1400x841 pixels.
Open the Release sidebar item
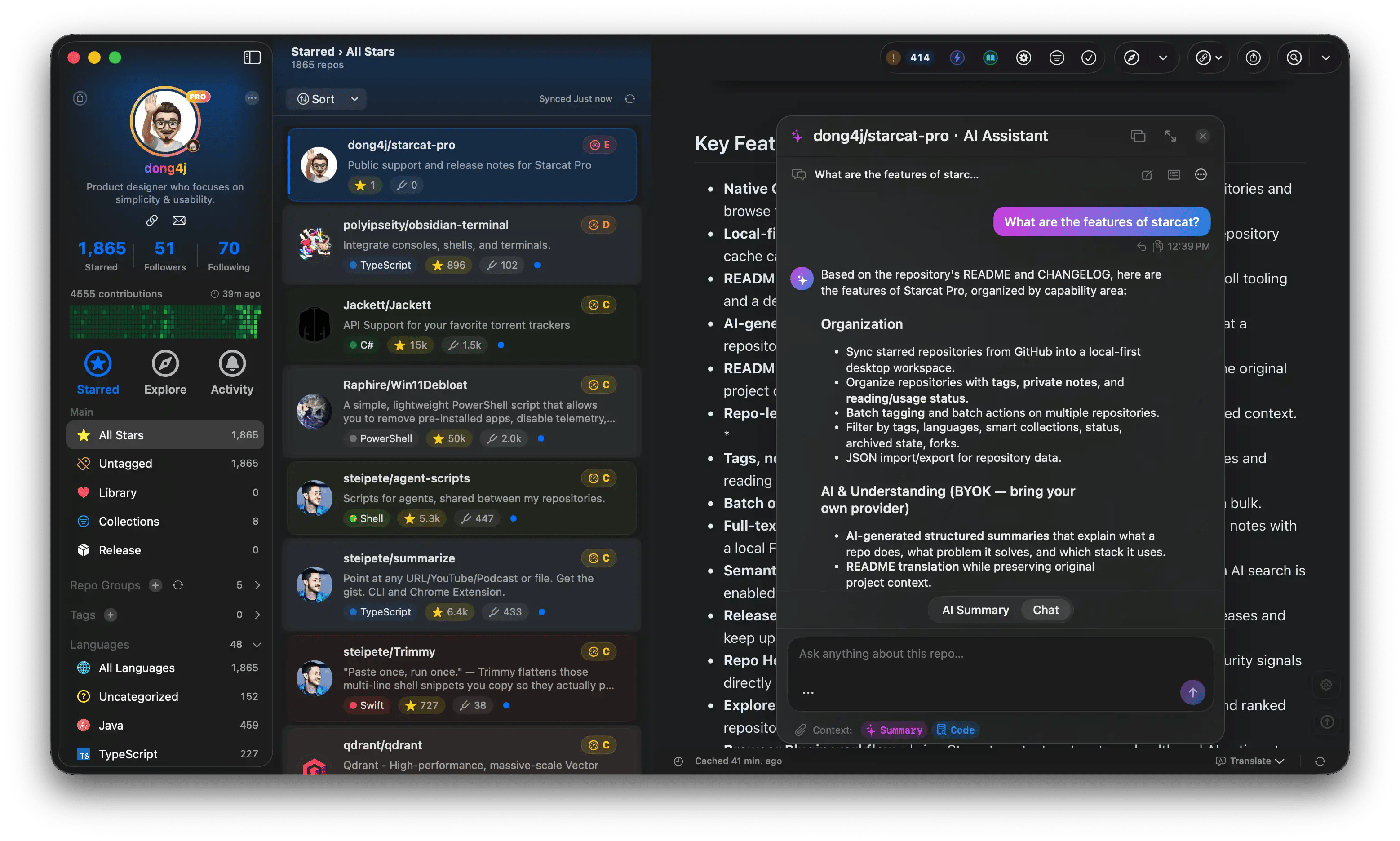165,550
